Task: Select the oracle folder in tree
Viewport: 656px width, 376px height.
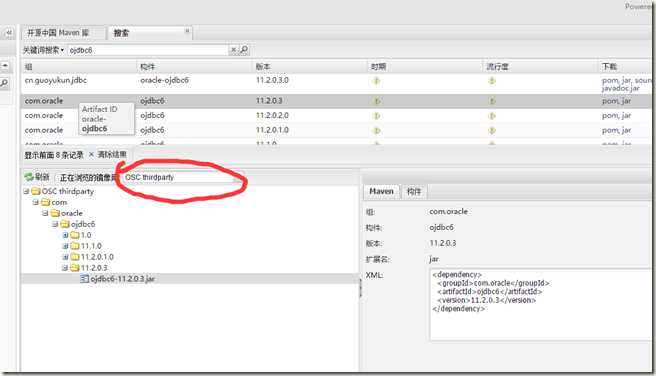Action: (x=72, y=213)
